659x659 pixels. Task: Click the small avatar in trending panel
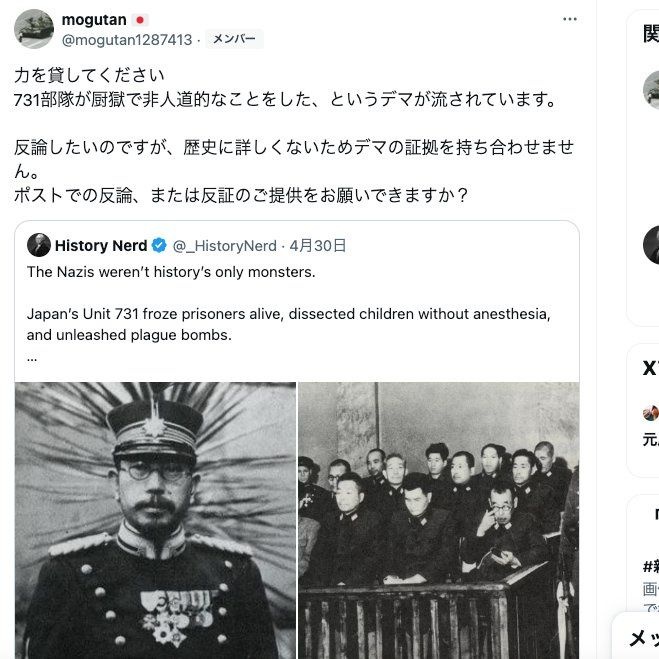(651, 413)
